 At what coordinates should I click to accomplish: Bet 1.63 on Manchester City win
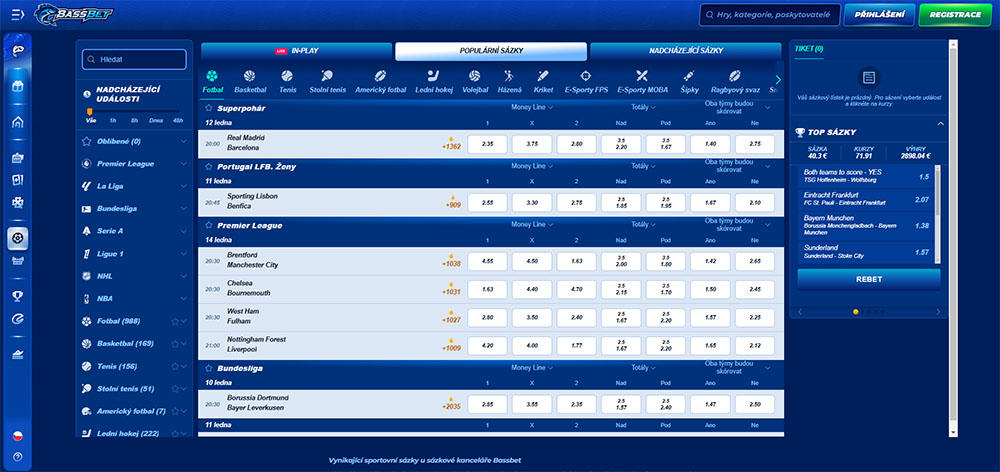(x=577, y=261)
